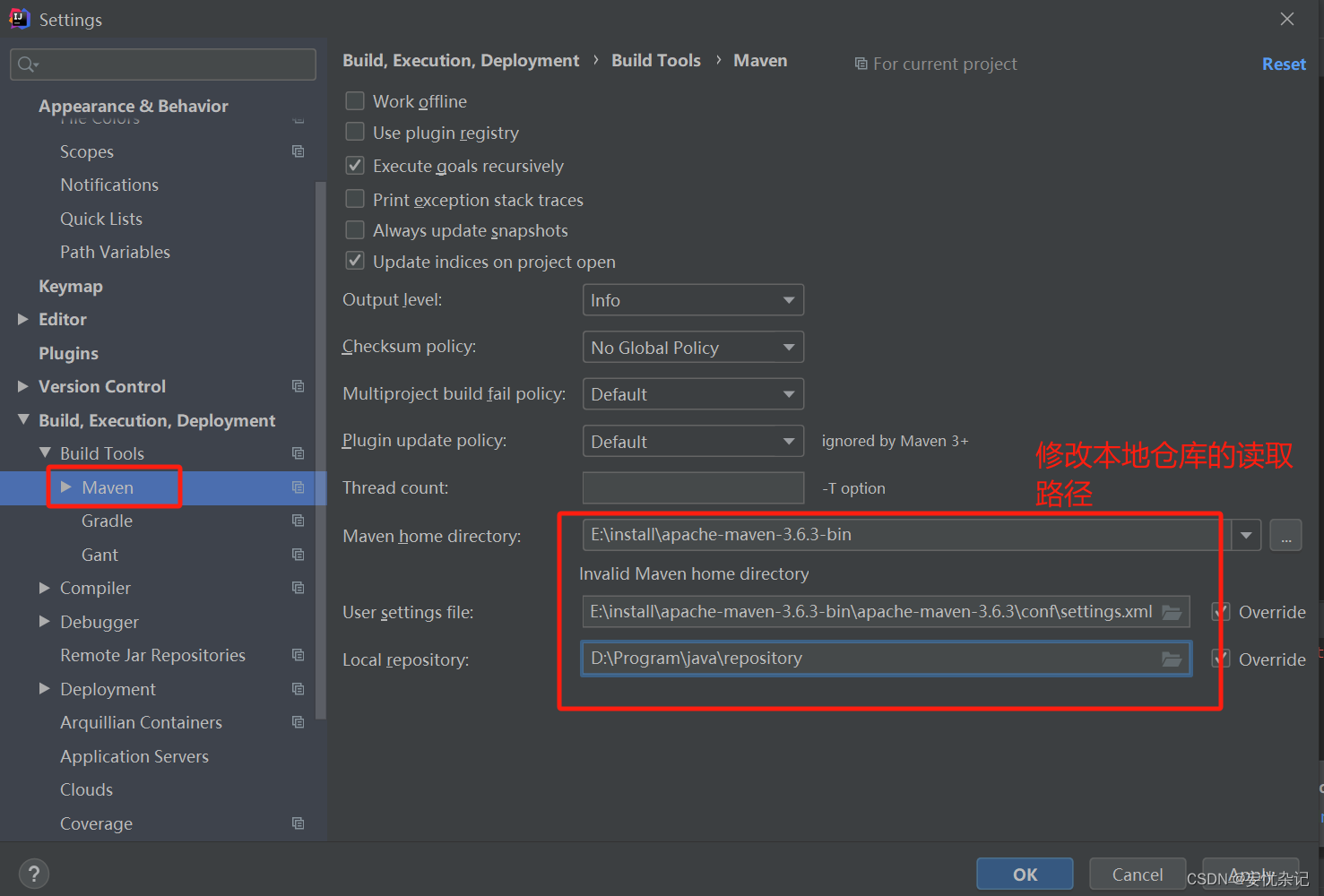Toggle Override for User settings file
The height and width of the screenshot is (896, 1324).
[1221, 612]
